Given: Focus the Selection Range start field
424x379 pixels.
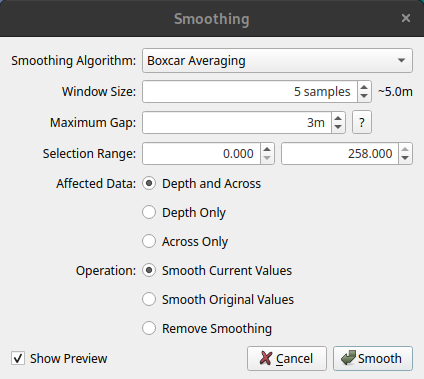Looking at the screenshot, I should click(201, 154).
